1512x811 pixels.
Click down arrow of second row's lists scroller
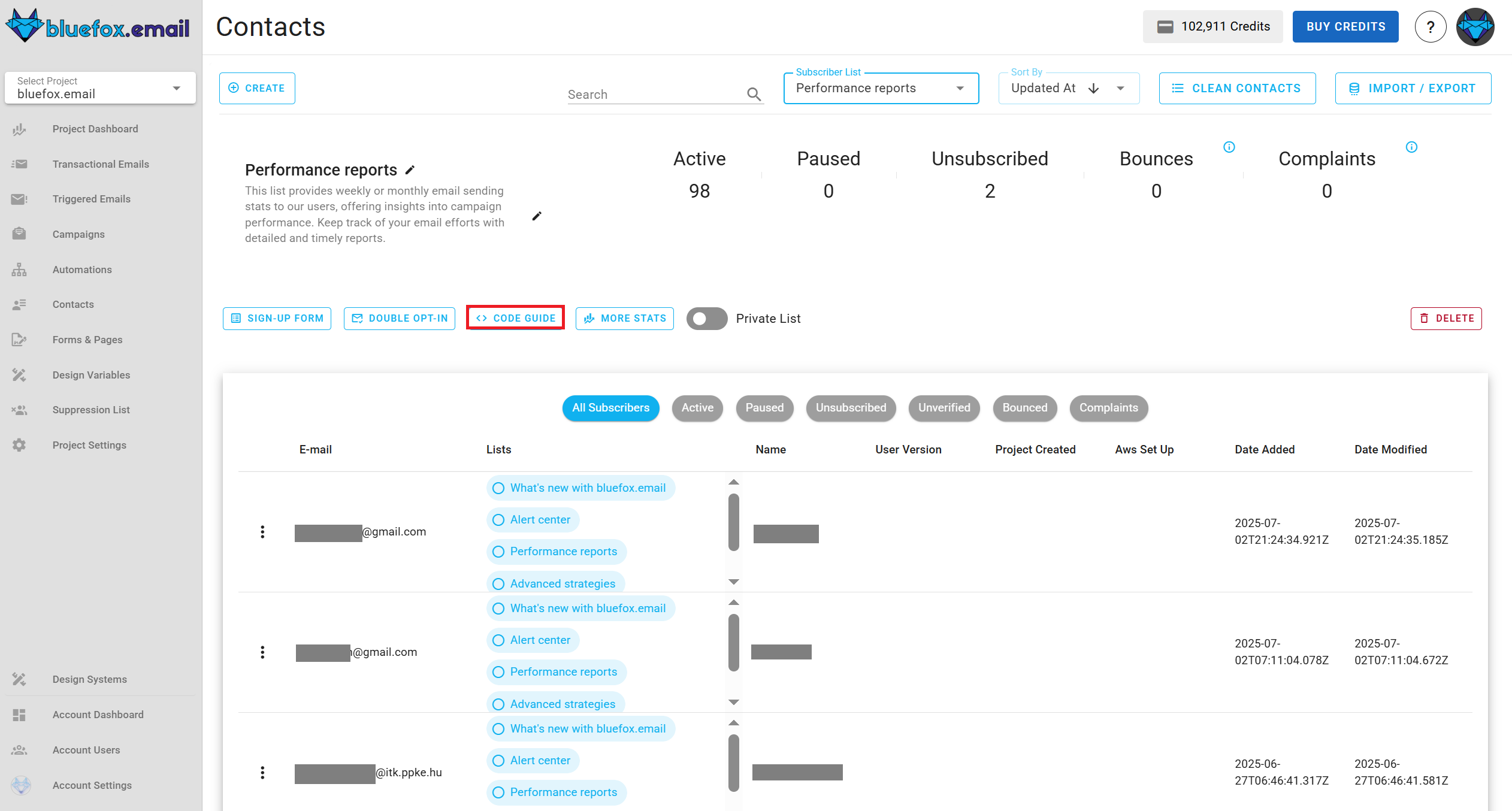point(734,702)
